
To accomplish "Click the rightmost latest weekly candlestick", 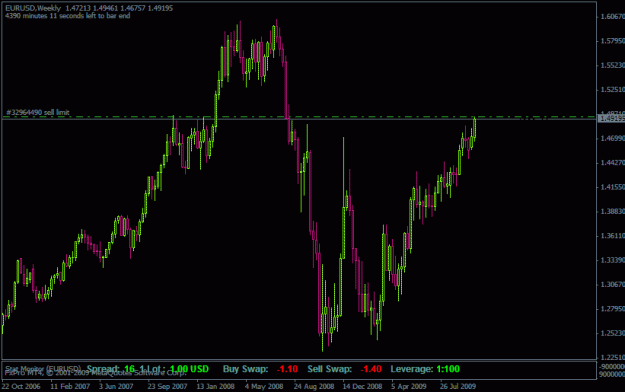I will (x=474, y=129).
